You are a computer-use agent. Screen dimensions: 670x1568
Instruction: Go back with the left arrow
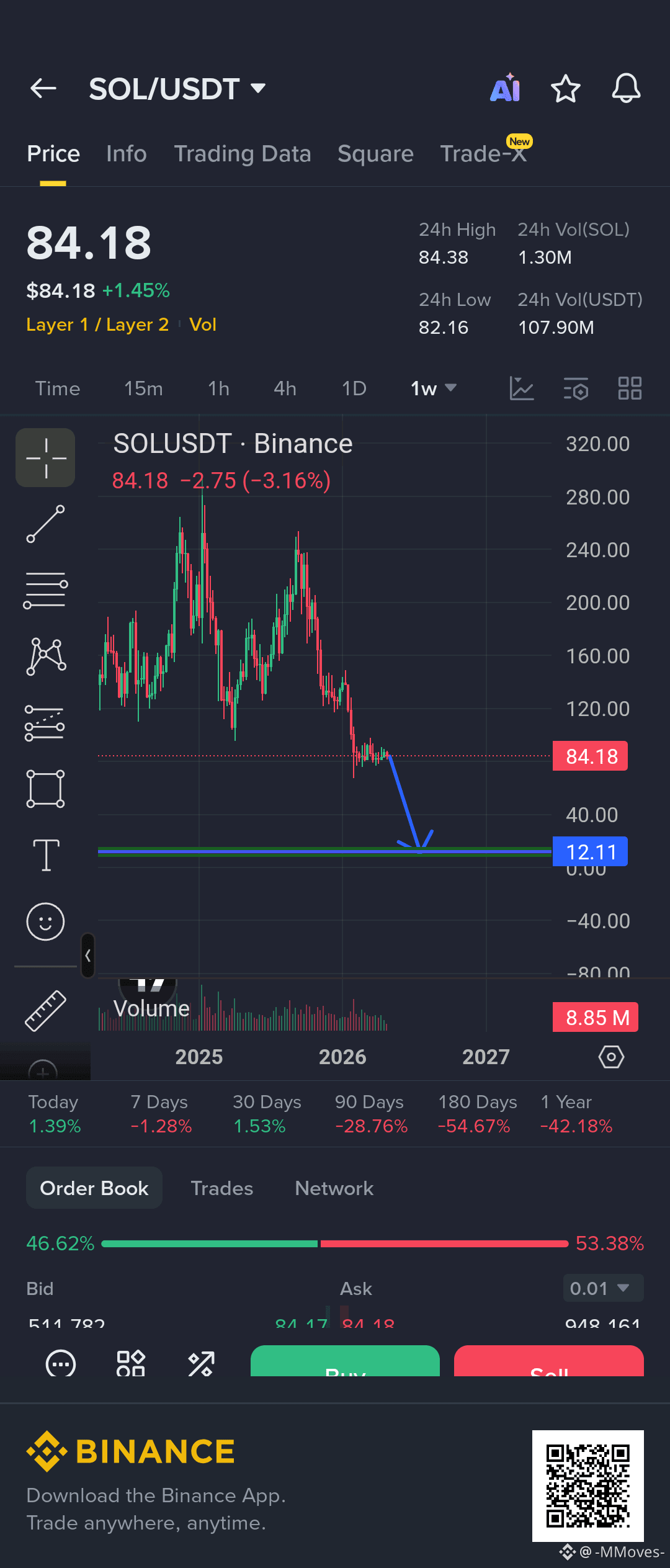[x=43, y=89]
